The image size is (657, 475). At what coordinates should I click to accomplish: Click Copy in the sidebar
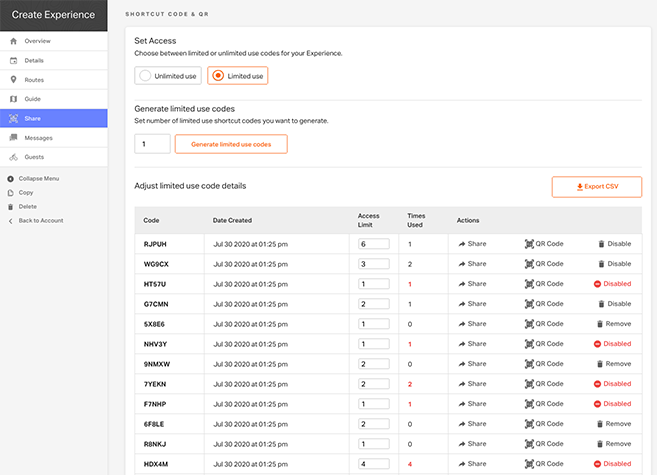(x=26, y=193)
